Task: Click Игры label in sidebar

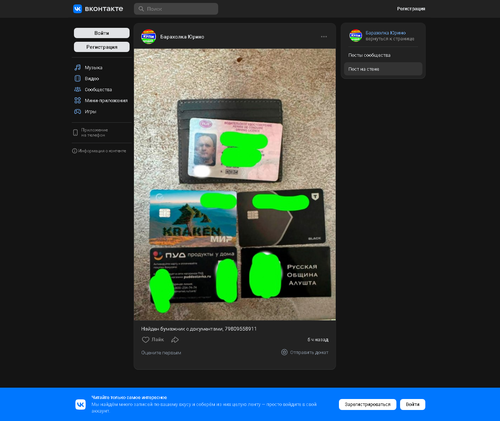Action: pos(90,111)
